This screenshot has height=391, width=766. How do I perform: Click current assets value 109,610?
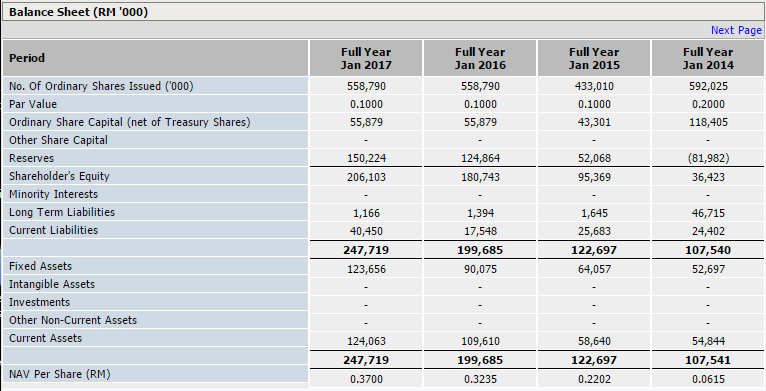coord(480,341)
